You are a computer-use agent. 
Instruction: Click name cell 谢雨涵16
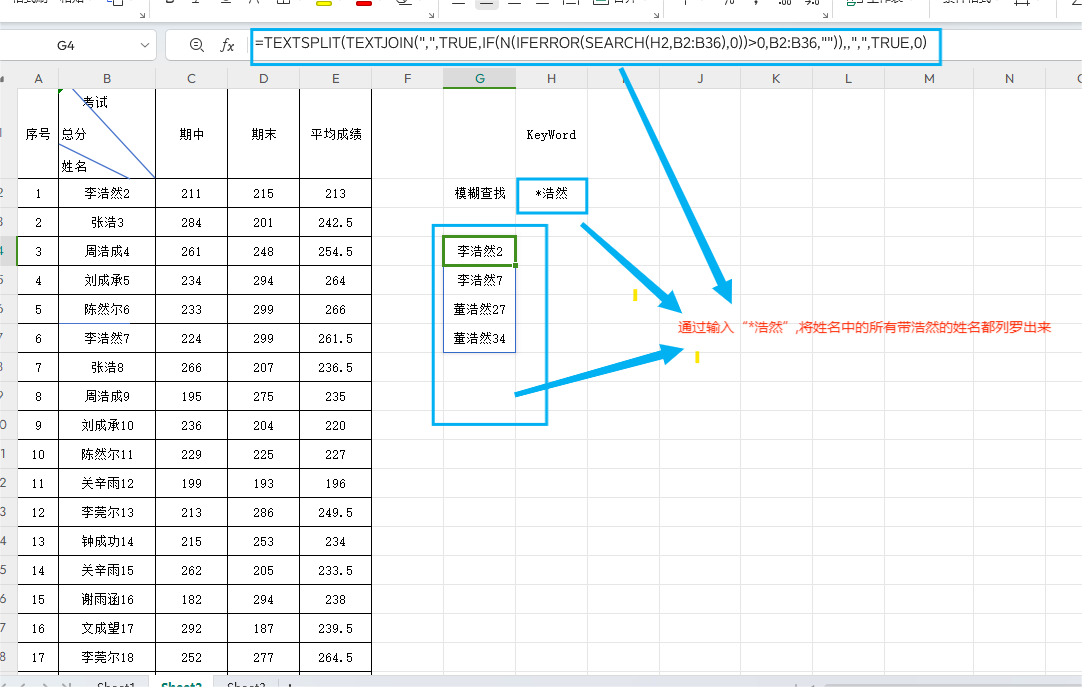tap(107, 599)
